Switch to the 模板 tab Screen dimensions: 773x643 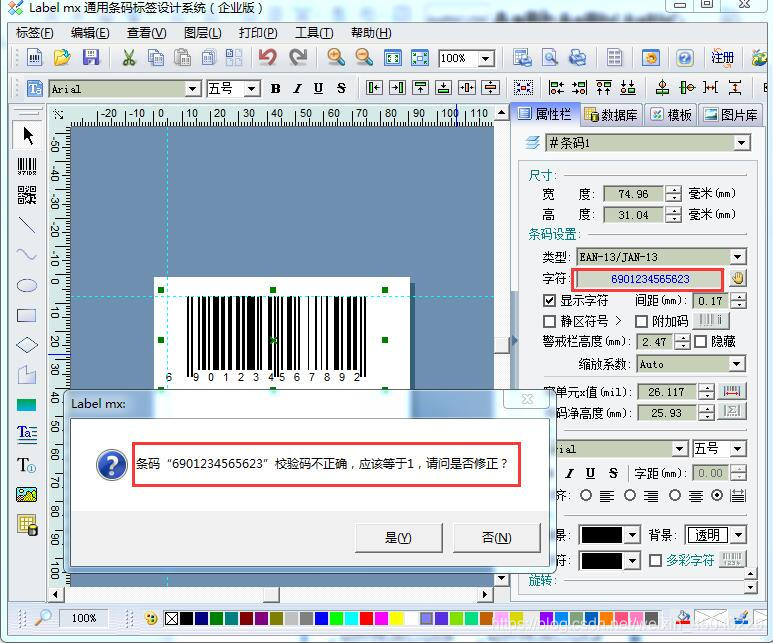click(x=671, y=115)
